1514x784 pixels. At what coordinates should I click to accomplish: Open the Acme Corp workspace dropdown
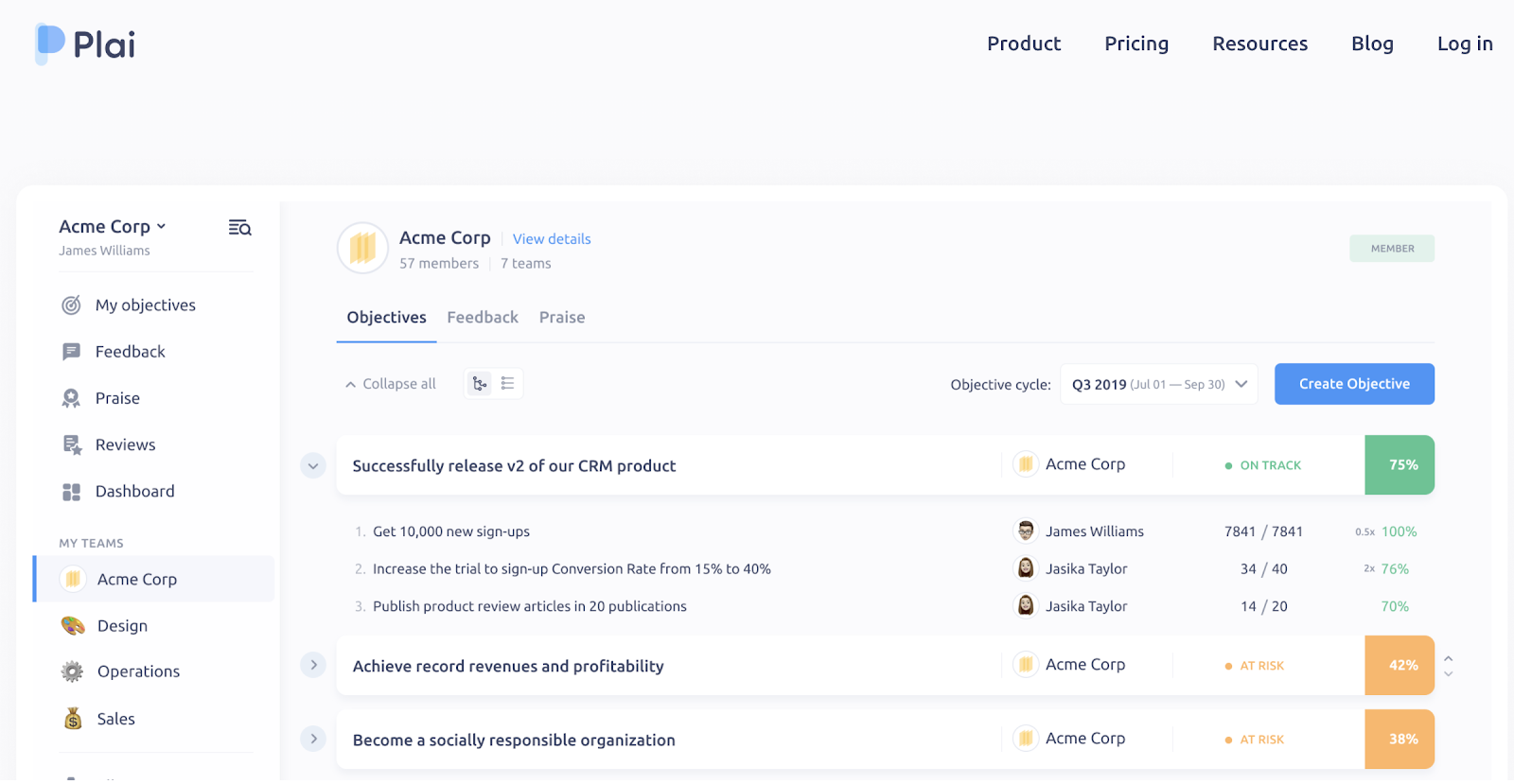(x=113, y=227)
